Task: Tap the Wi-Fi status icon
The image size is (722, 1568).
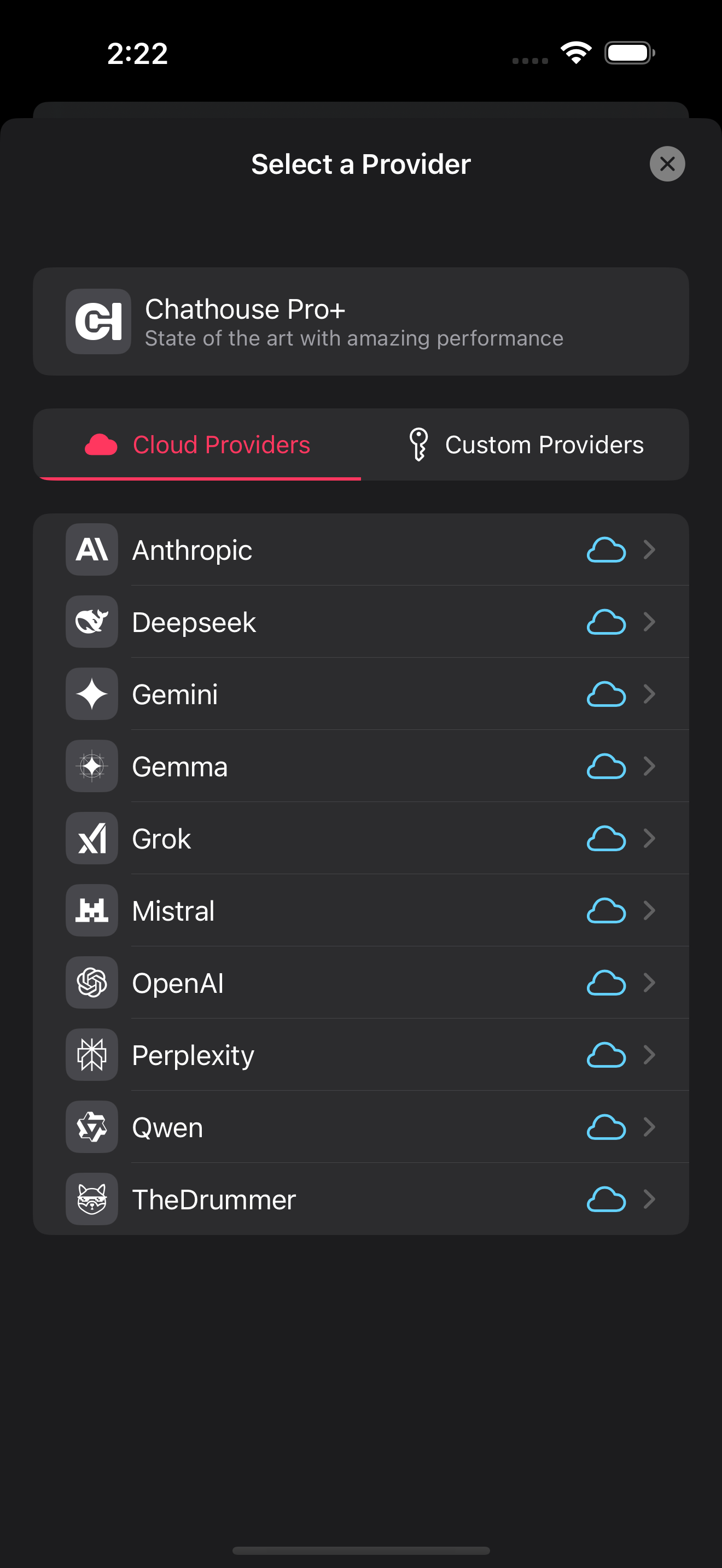Action: tap(576, 52)
